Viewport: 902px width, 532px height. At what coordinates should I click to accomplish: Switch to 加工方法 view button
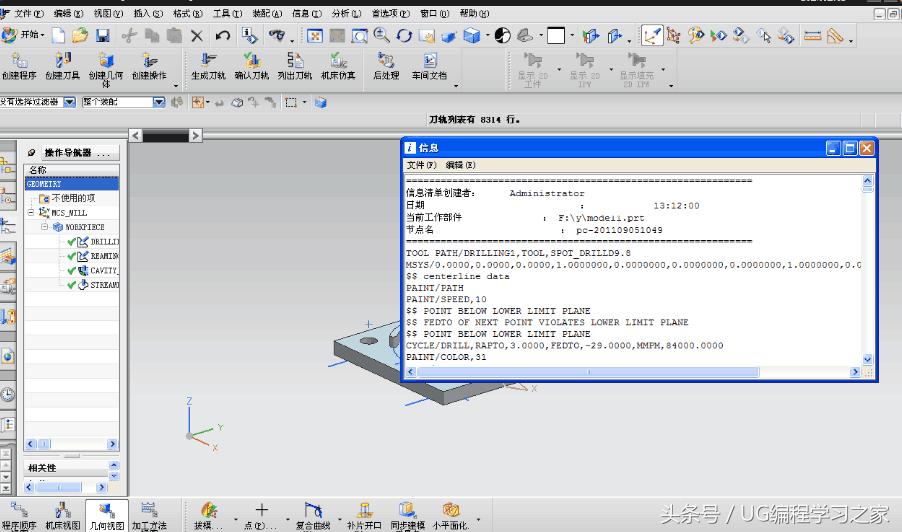coord(149,516)
